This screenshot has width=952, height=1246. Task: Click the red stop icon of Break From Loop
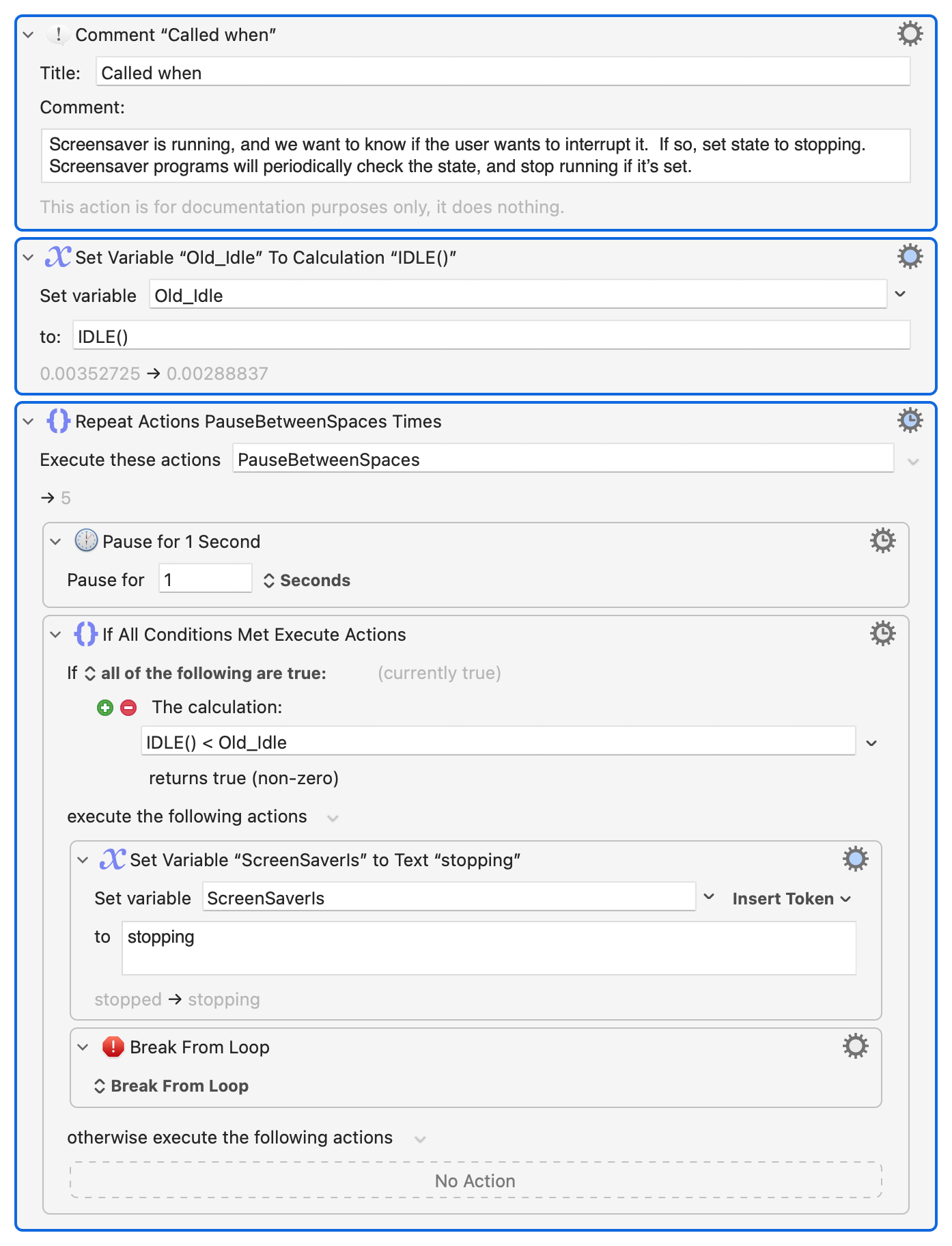(x=113, y=1047)
